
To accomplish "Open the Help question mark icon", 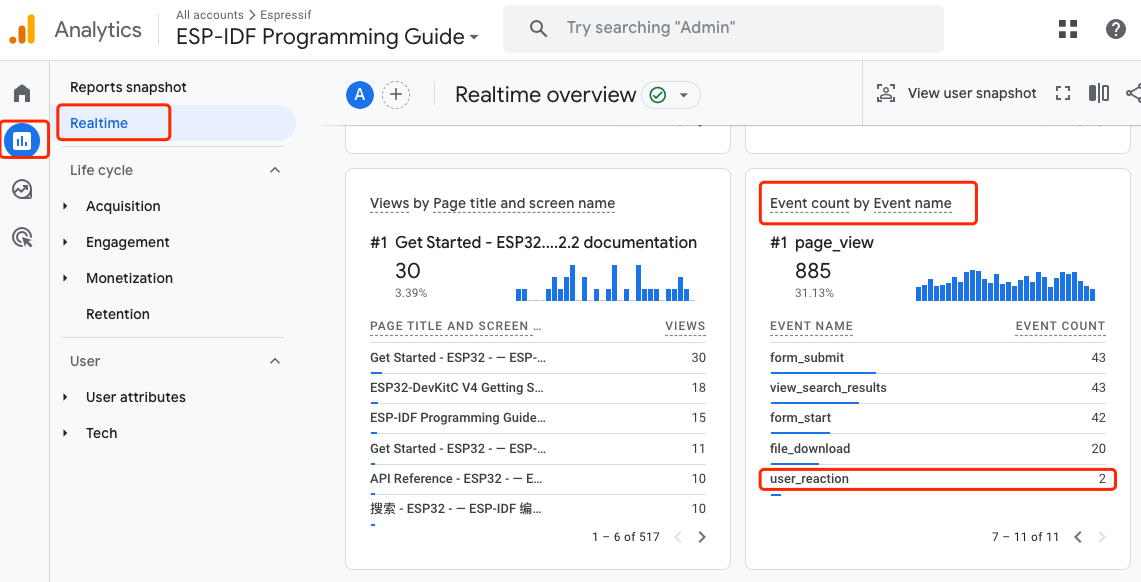I will pyautogui.click(x=1116, y=29).
